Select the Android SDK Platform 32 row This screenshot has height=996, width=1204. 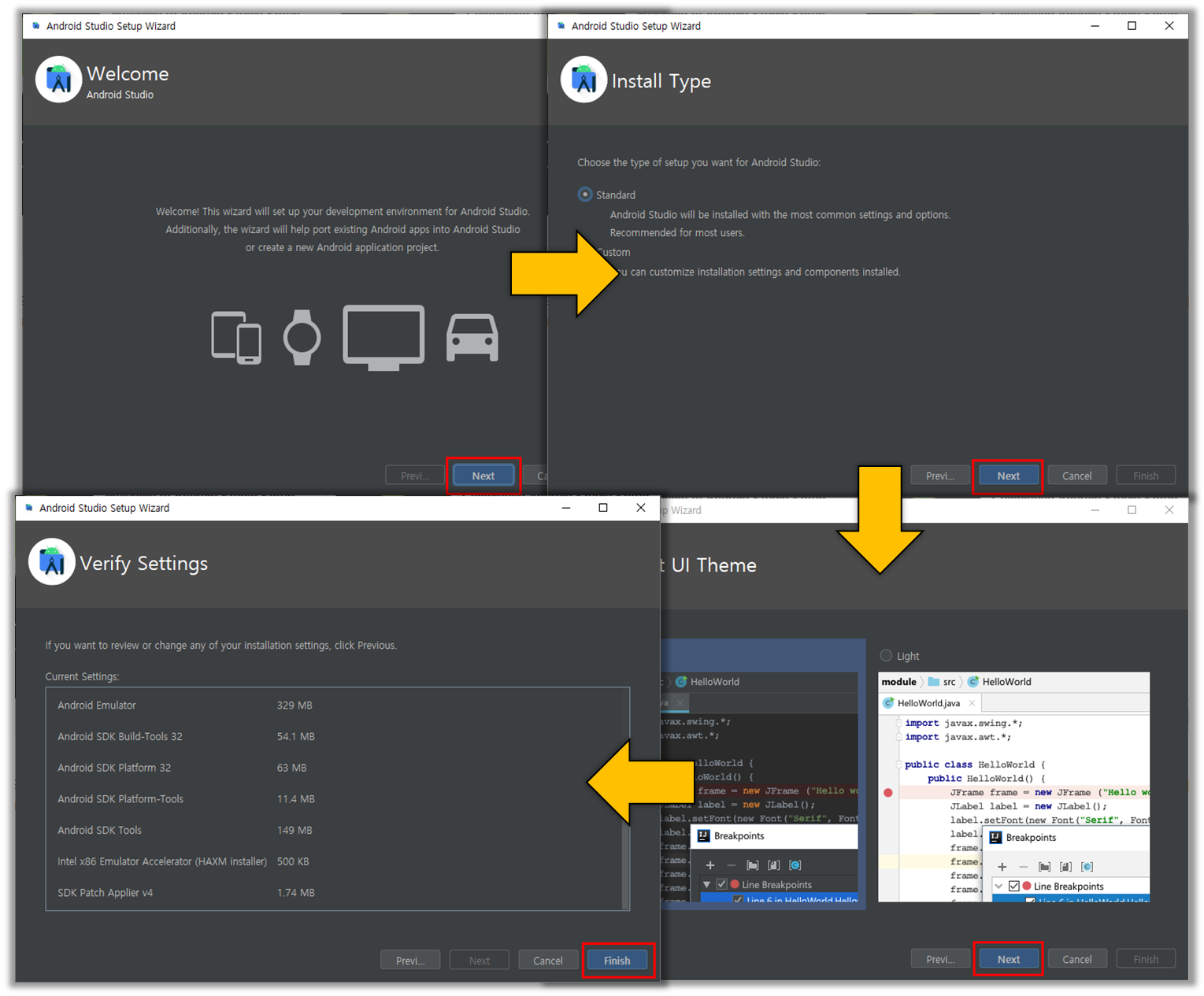pos(334,768)
